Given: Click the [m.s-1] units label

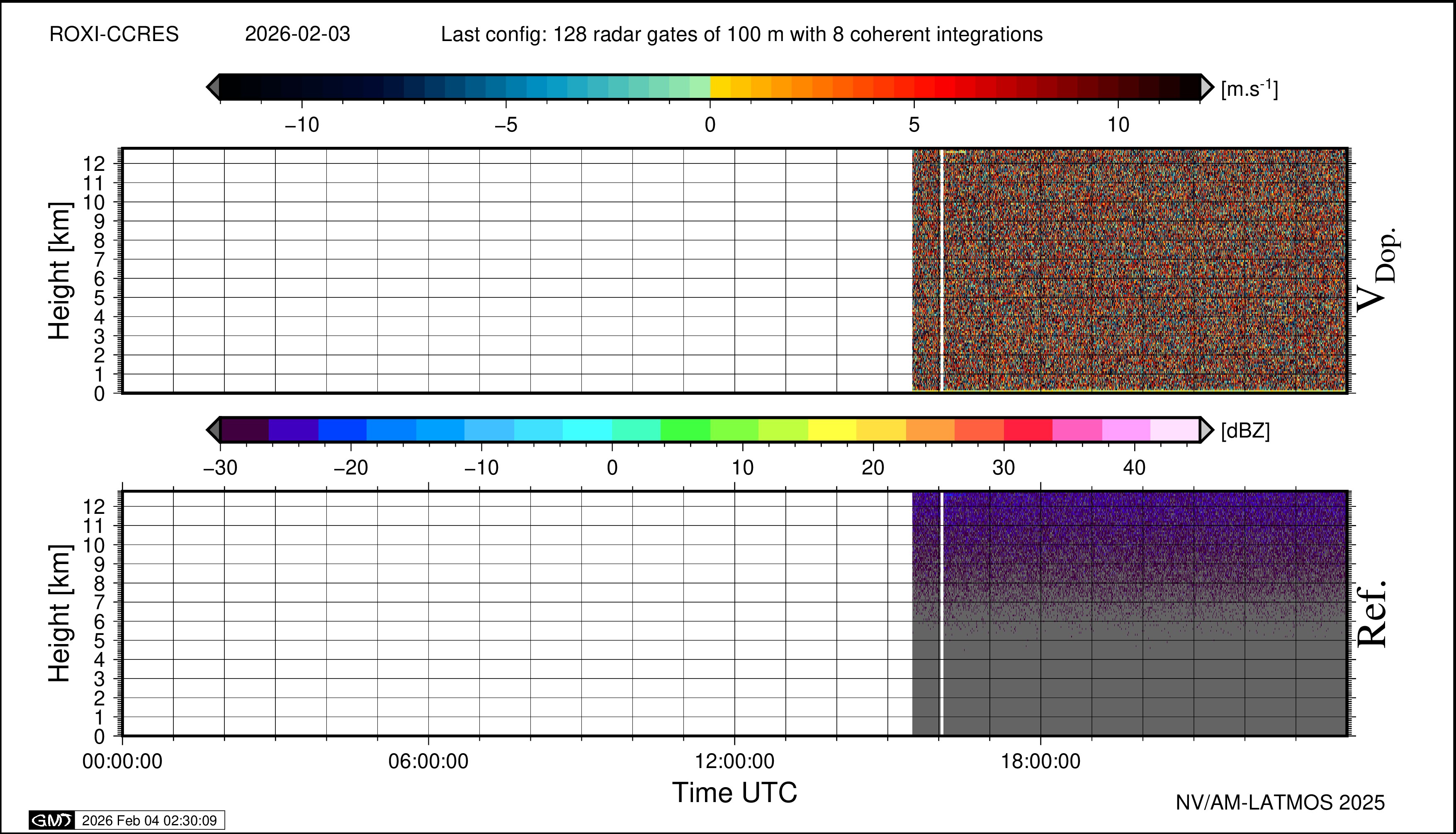Looking at the screenshot, I should (x=1249, y=89).
